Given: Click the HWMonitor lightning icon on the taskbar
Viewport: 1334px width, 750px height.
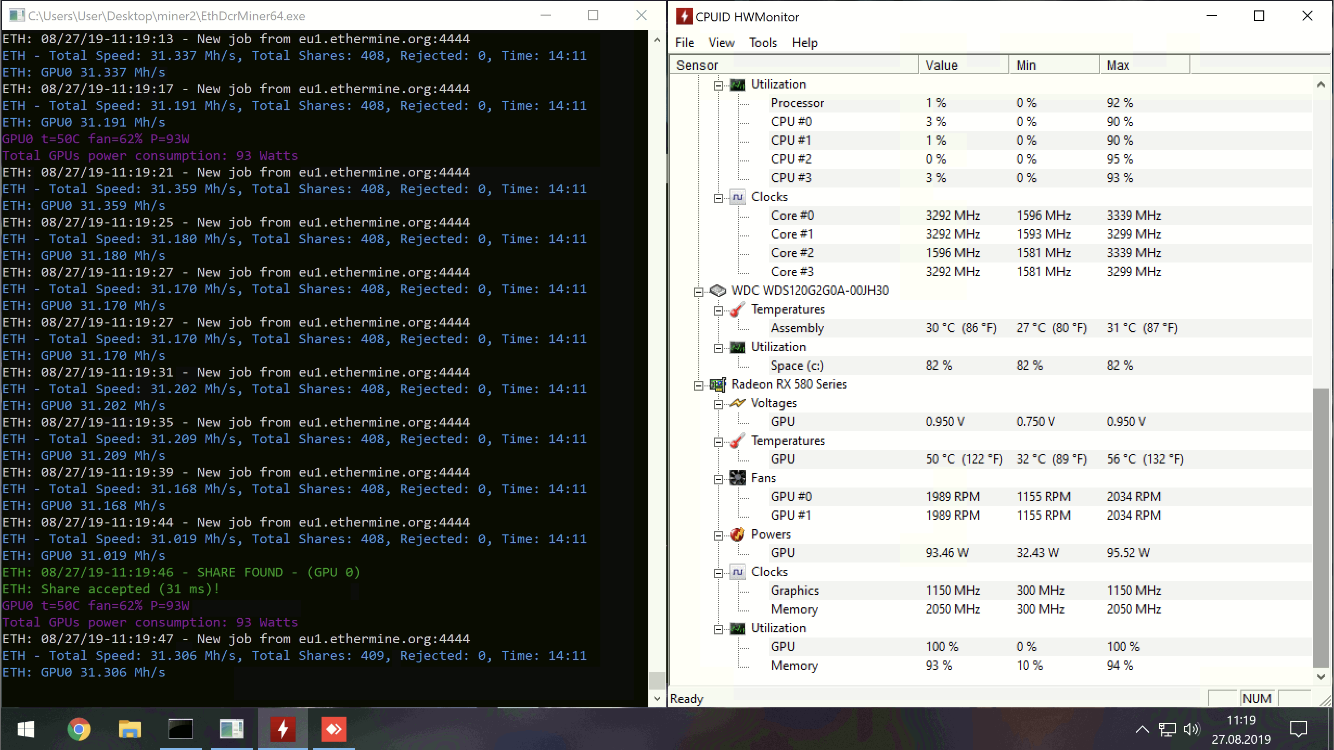Looking at the screenshot, I should pyautogui.click(x=282, y=729).
